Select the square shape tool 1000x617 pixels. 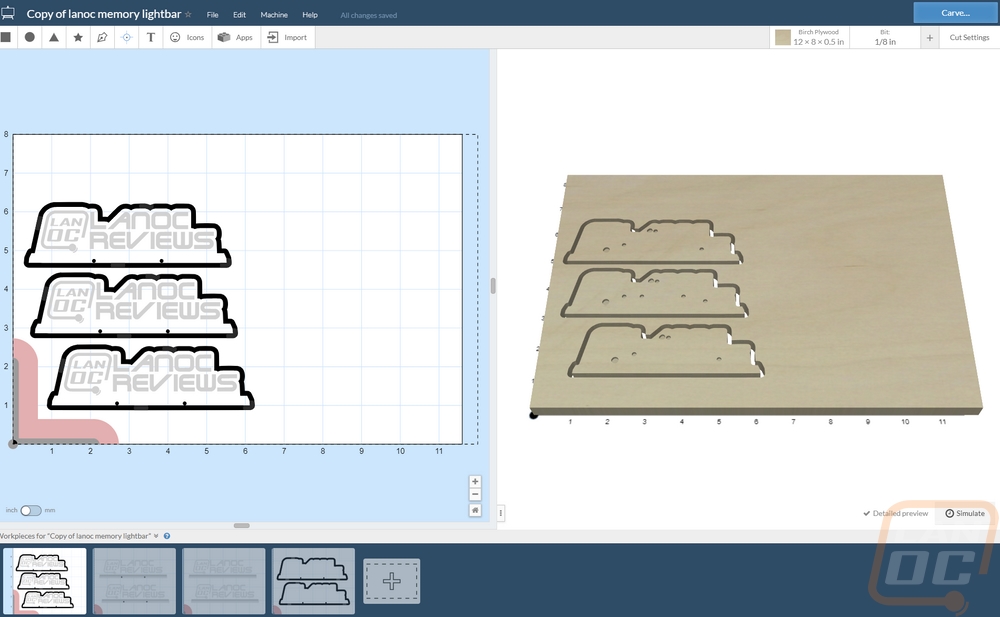click(6, 37)
